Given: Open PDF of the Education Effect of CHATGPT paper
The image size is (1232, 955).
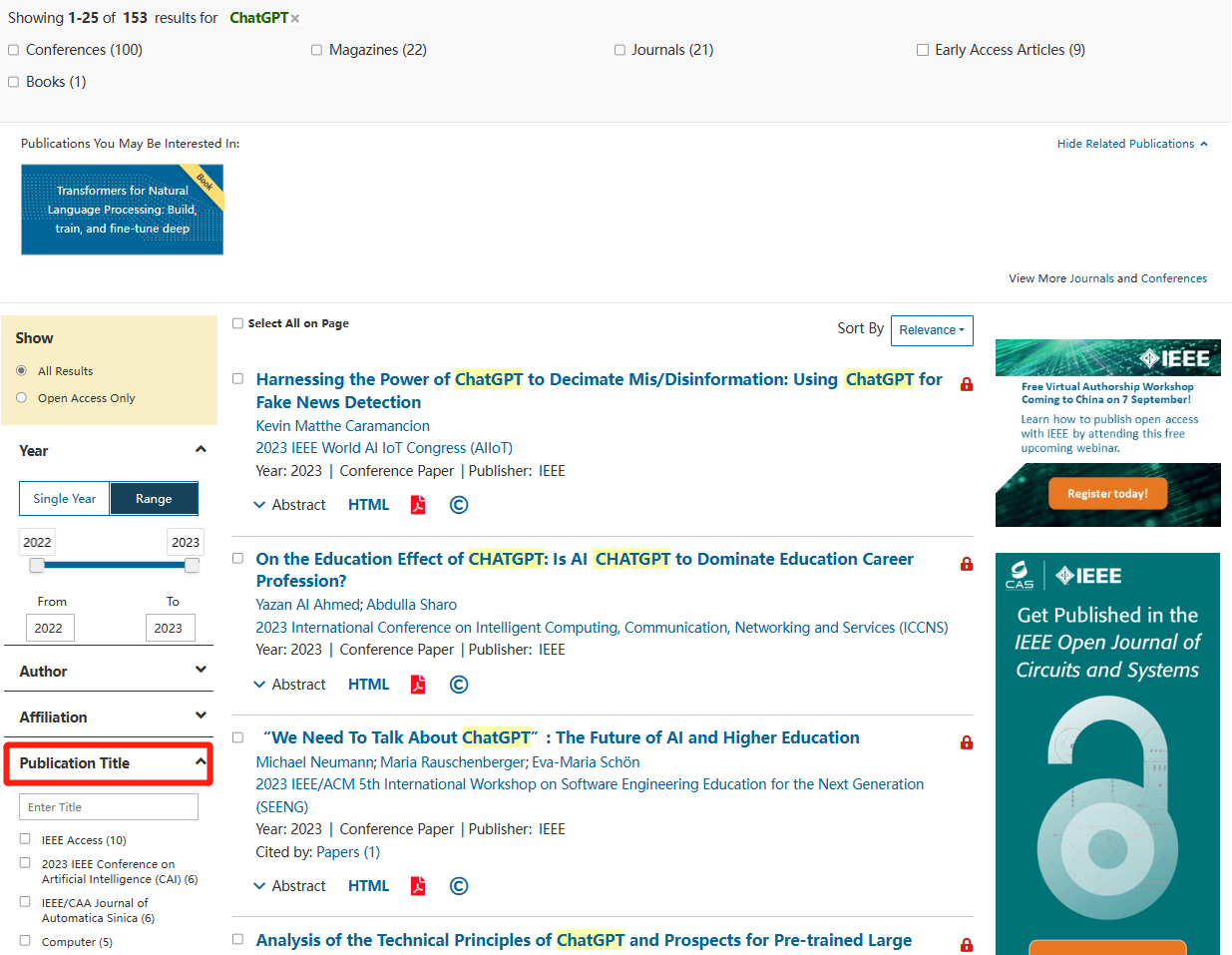Looking at the screenshot, I should [418, 685].
